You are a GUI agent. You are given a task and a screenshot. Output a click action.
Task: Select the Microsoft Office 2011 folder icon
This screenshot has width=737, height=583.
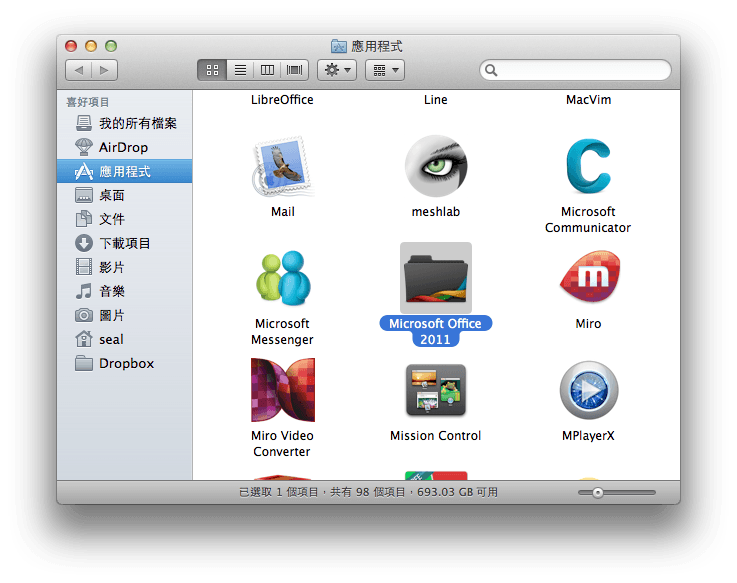pos(436,278)
